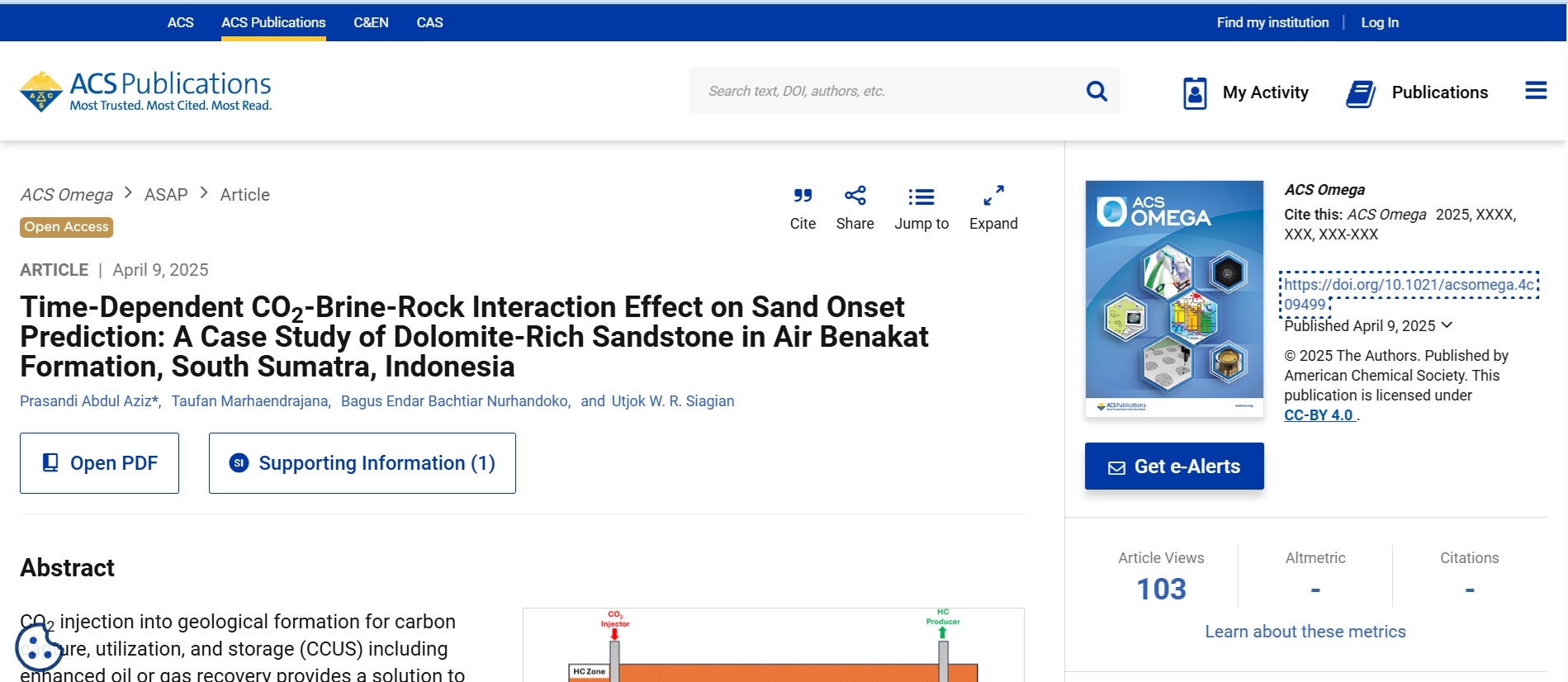Click the Citations metric label
The width and height of the screenshot is (1568, 682).
point(1470,558)
